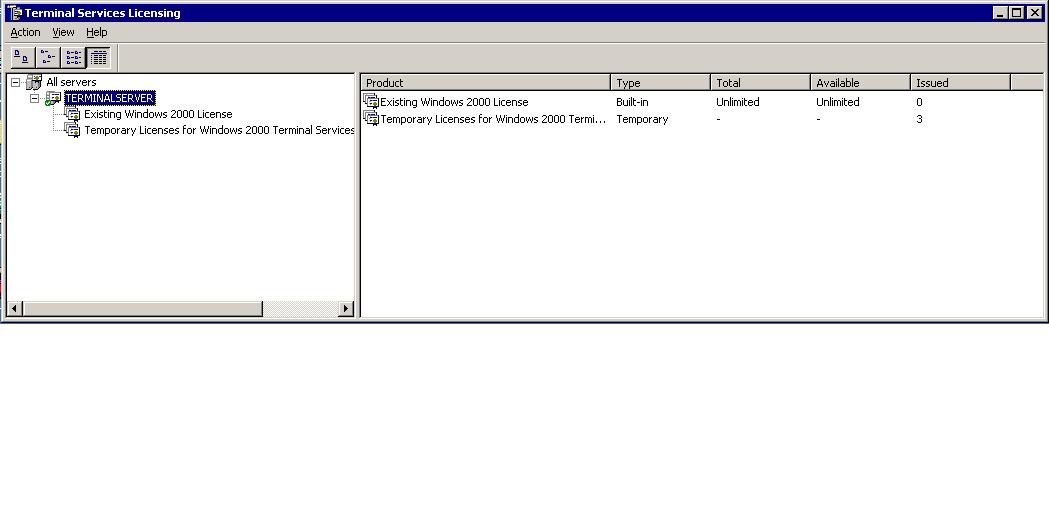Sort by the Total column header
Image resolution: width=1049 pixels, height=512 pixels.
(x=760, y=83)
